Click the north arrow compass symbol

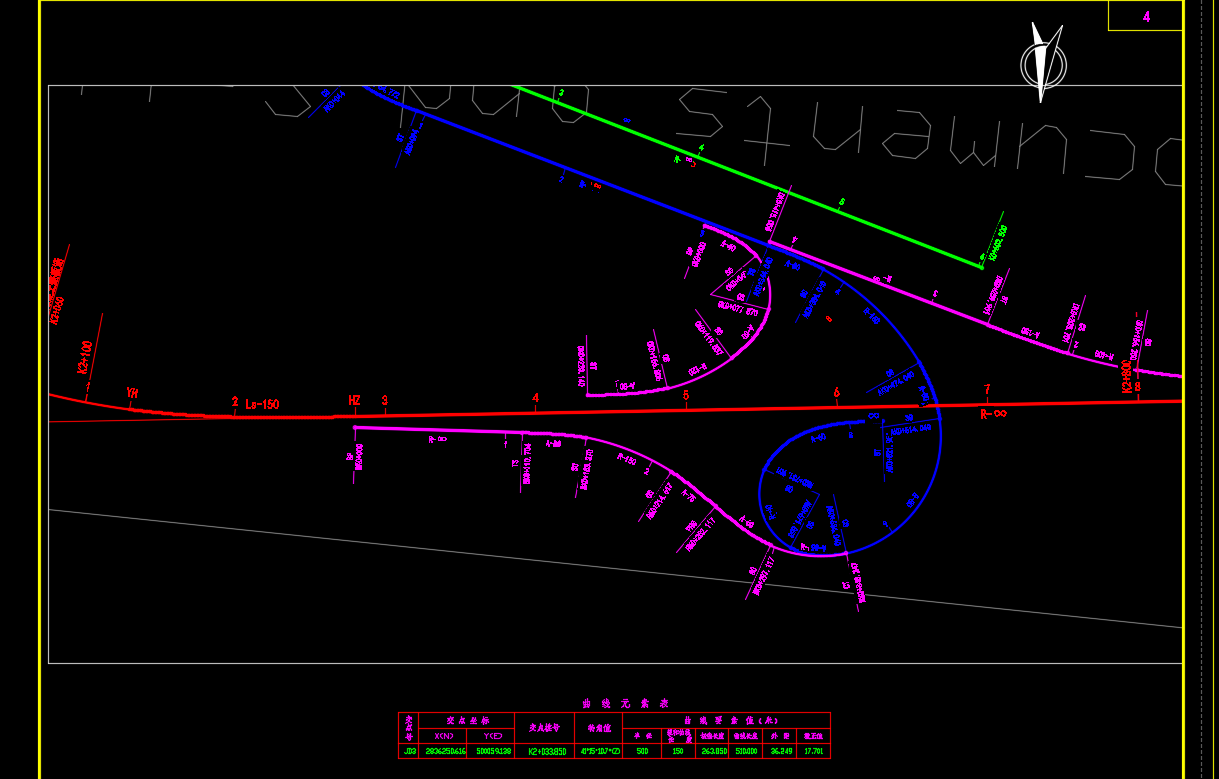1042,62
